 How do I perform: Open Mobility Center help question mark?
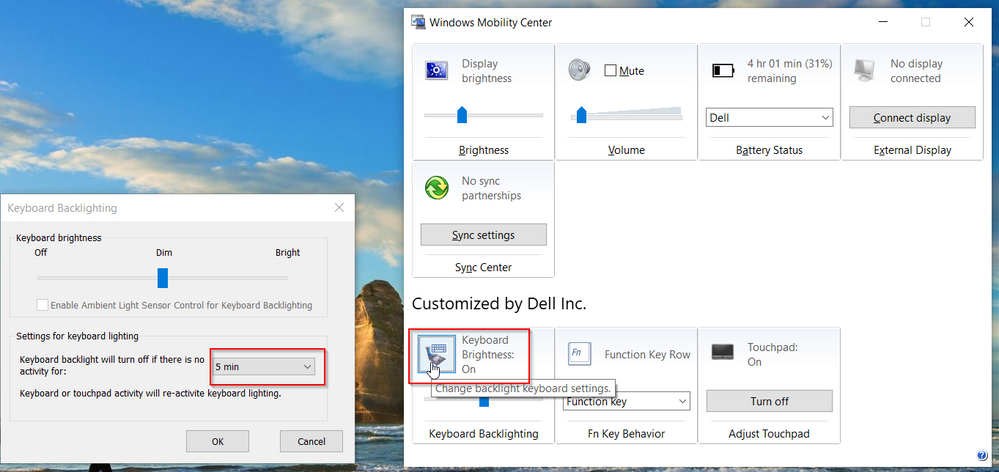pos(982,455)
